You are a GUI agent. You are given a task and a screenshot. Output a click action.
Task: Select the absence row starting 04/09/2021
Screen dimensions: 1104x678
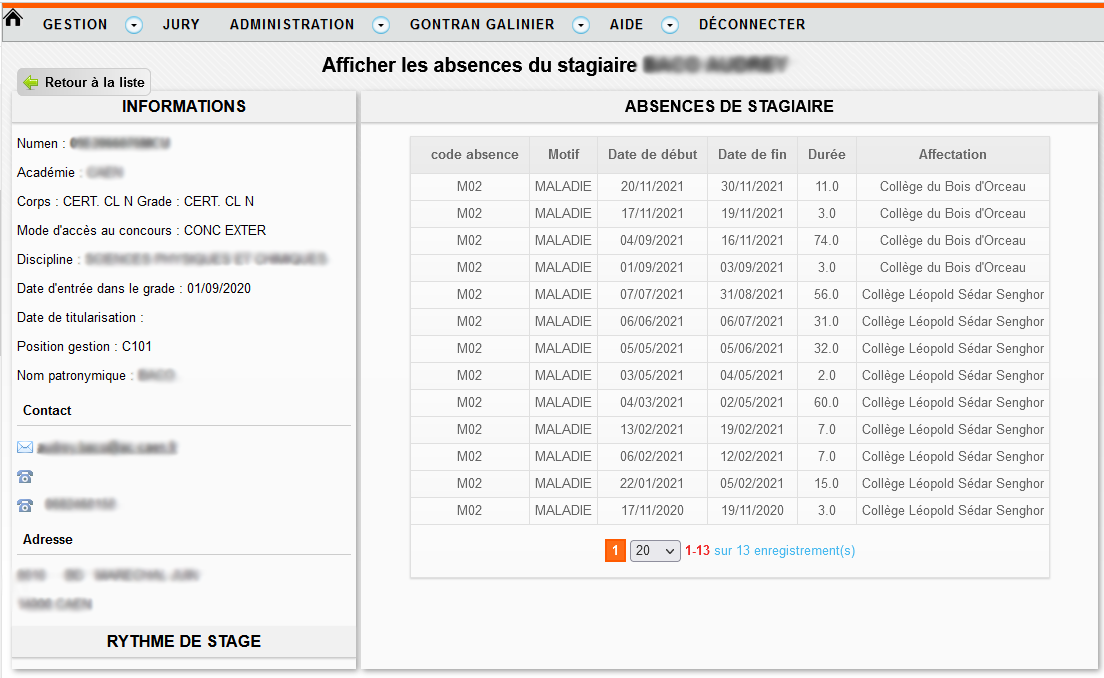click(729, 241)
